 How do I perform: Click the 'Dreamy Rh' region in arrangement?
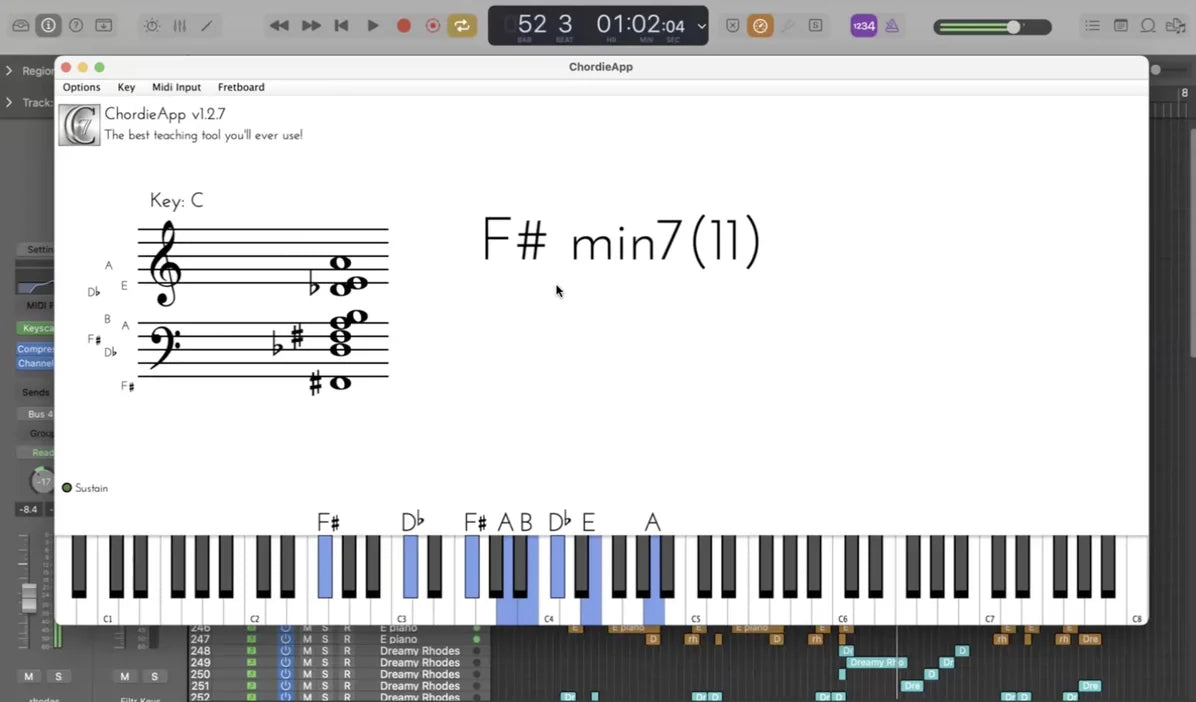click(x=876, y=662)
